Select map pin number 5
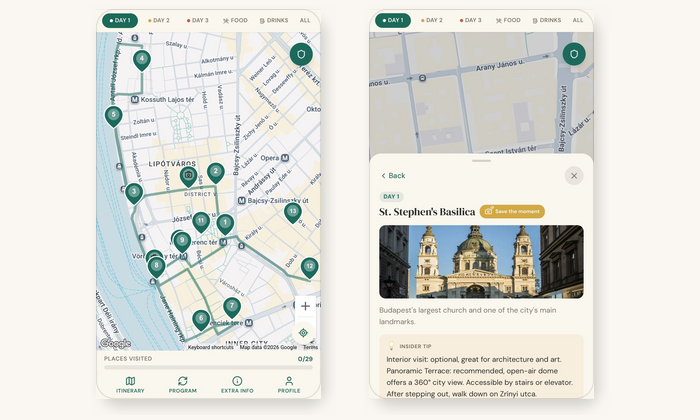 pos(113,116)
